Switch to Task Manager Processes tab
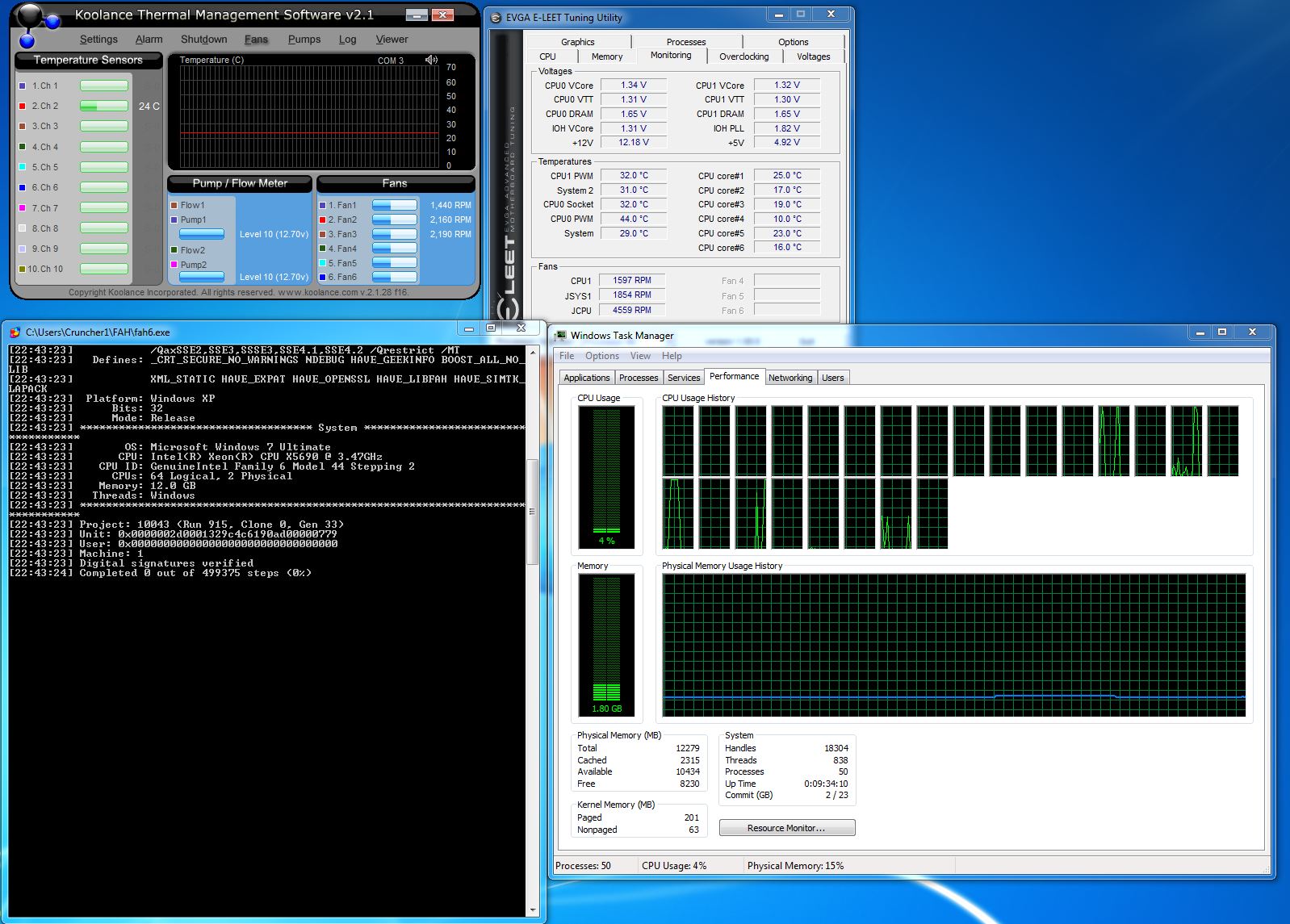The height and width of the screenshot is (924, 1290). point(639,378)
